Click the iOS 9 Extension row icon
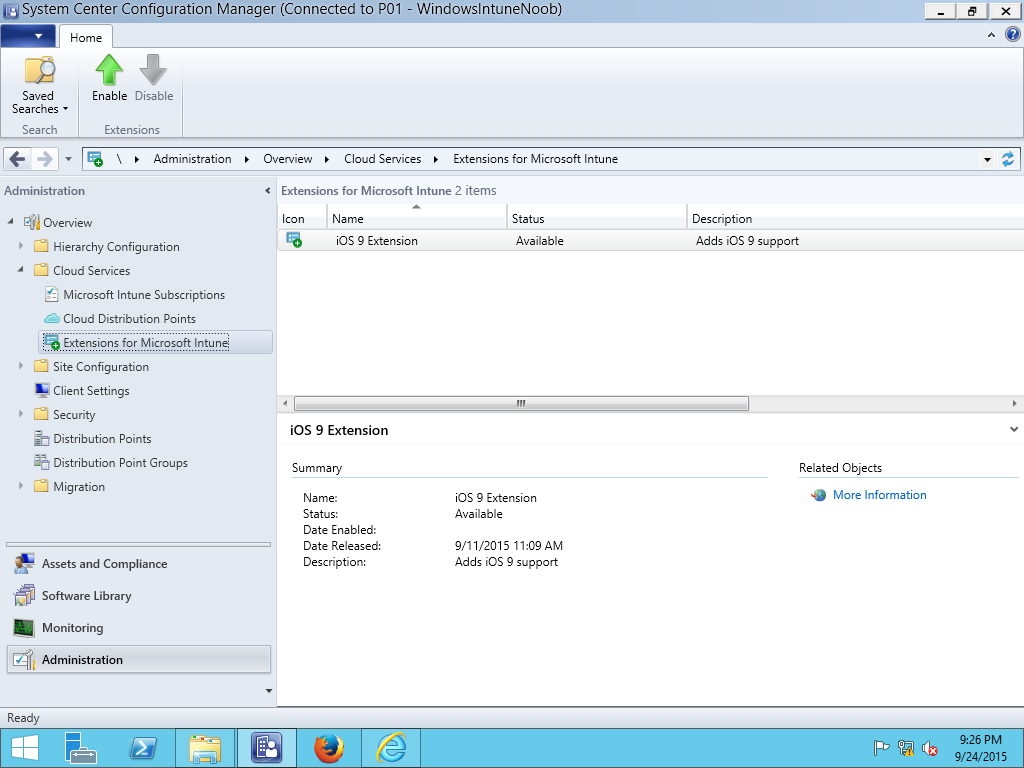The width and height of the screenshot is (1024, 768). (294, 240)
